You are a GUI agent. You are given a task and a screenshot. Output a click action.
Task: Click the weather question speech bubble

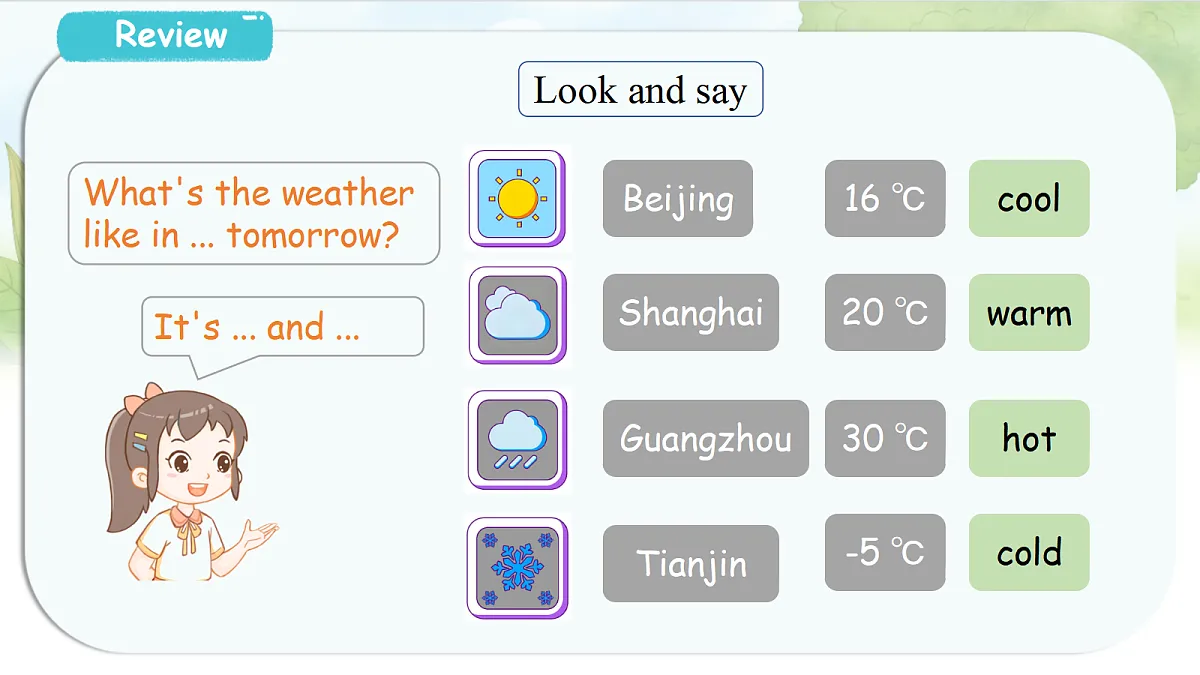coord(254,213)
